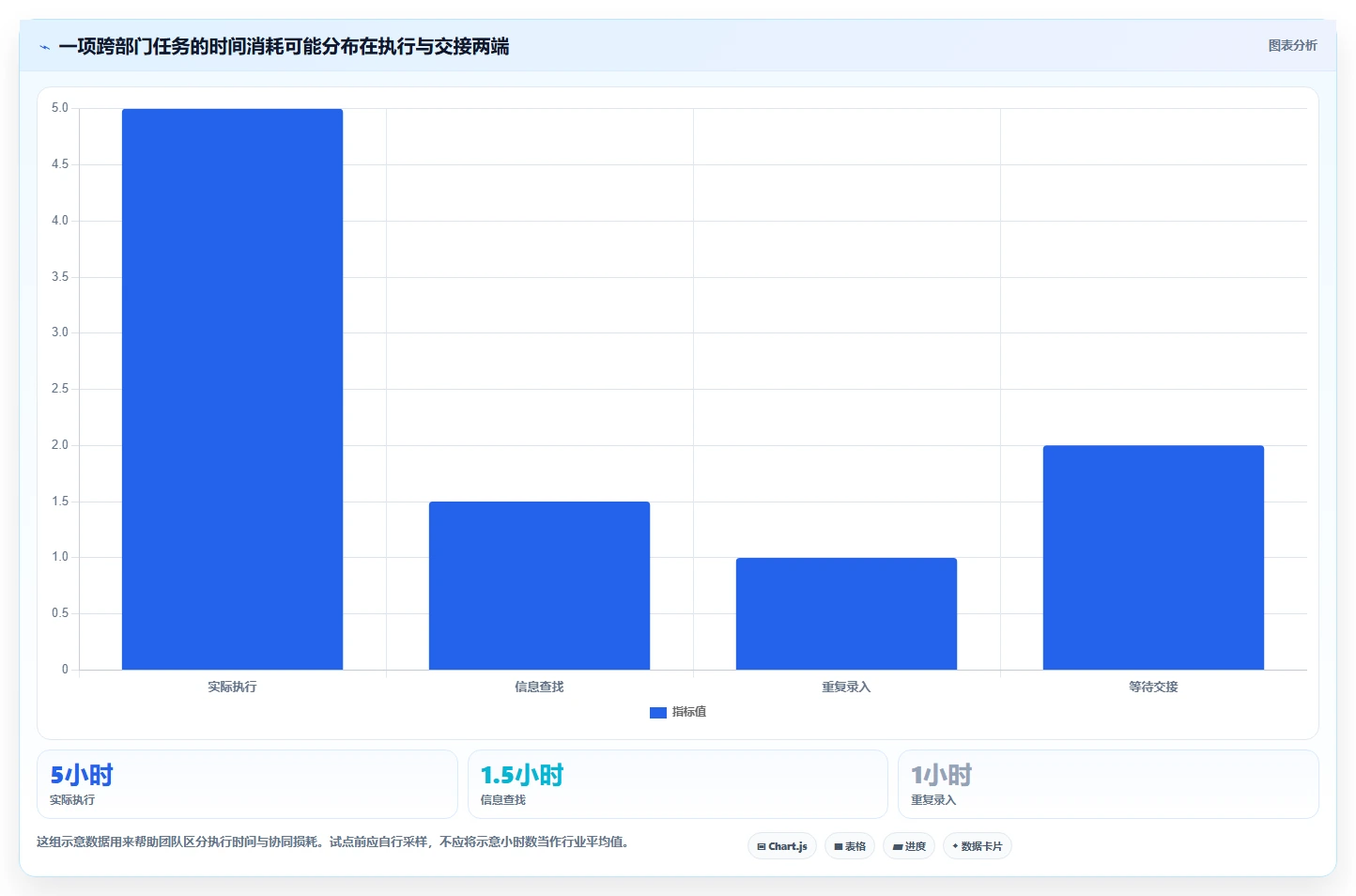This screenshot has height=896, width=1356.
Task: Click the 0.5 y-axis tick label
Action: click(60, 613)
